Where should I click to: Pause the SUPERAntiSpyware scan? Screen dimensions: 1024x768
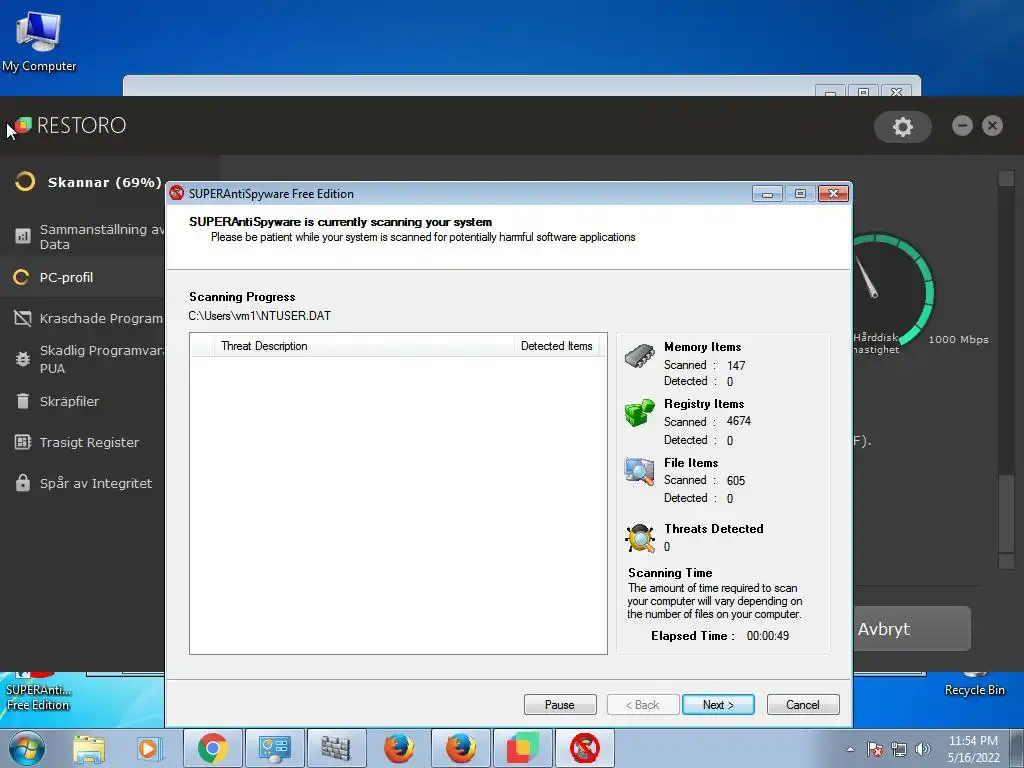(560, 705)
